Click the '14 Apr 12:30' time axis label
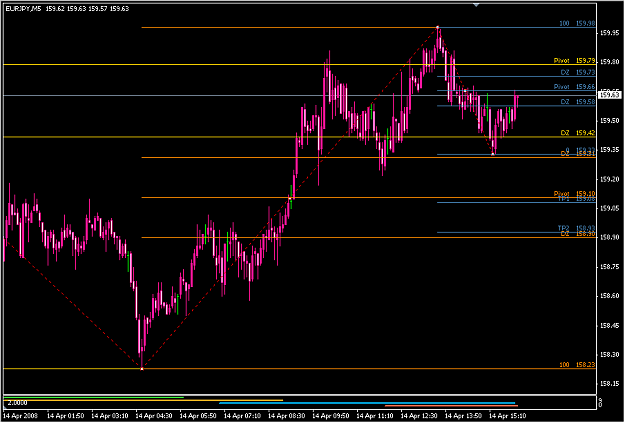The image size is (625, 423). [419, 415]
